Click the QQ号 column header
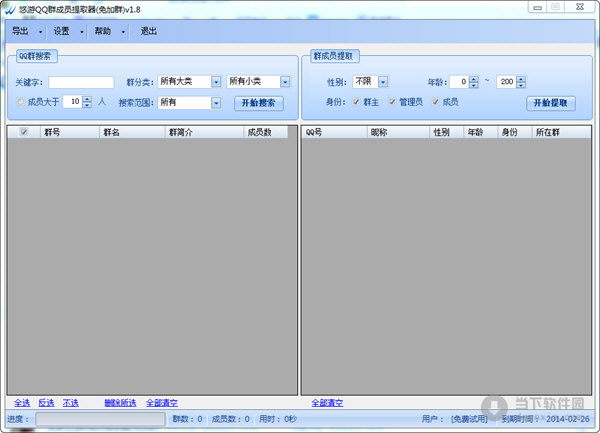Viewport: 600px width, 433px height. click(x=334, y=132)
